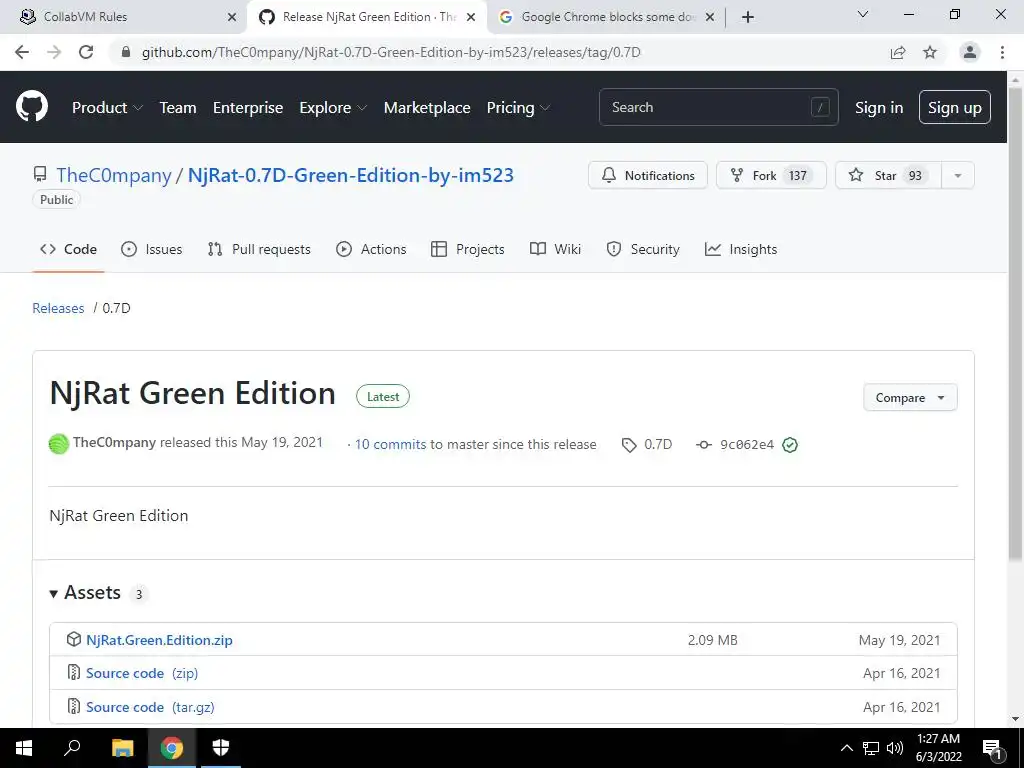Switch to the Actions tab
The height and width of the screenshot is (768, 1024).
coord(371,249)
